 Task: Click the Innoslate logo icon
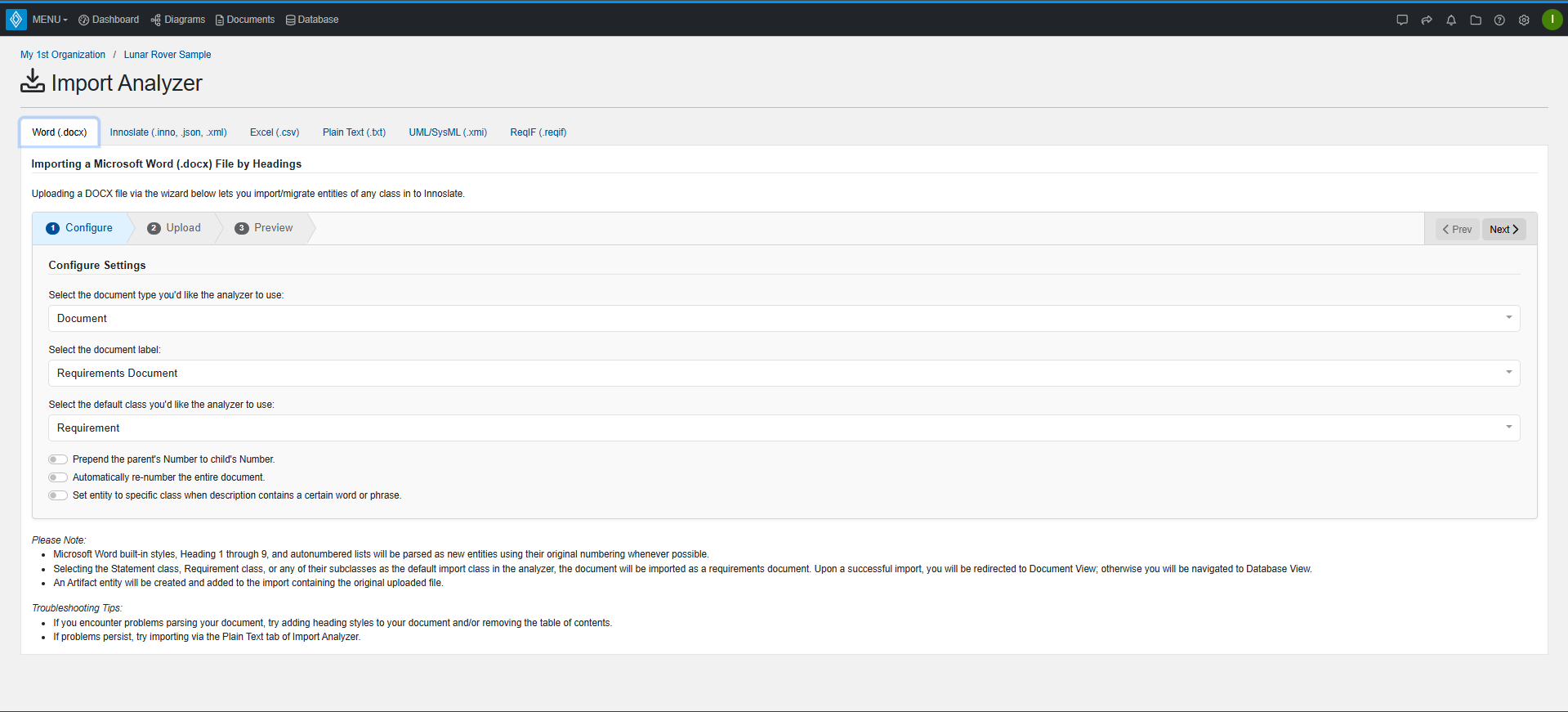(x=16, y=19)
